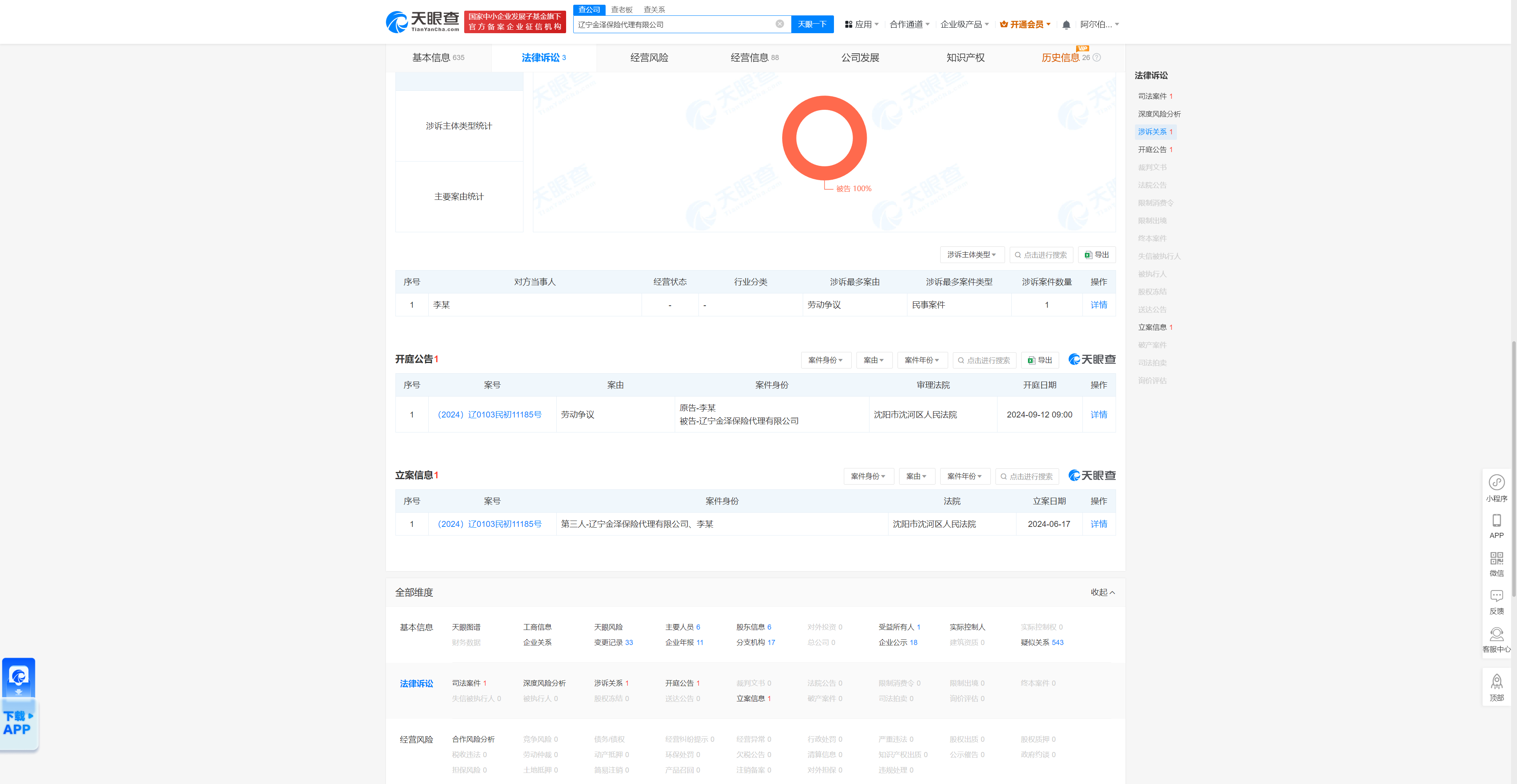Export 涉诉关系 table with 导出 icon
Image resolution: width=1517 pixels, height=784 pixels.
tap(1097, 255)
